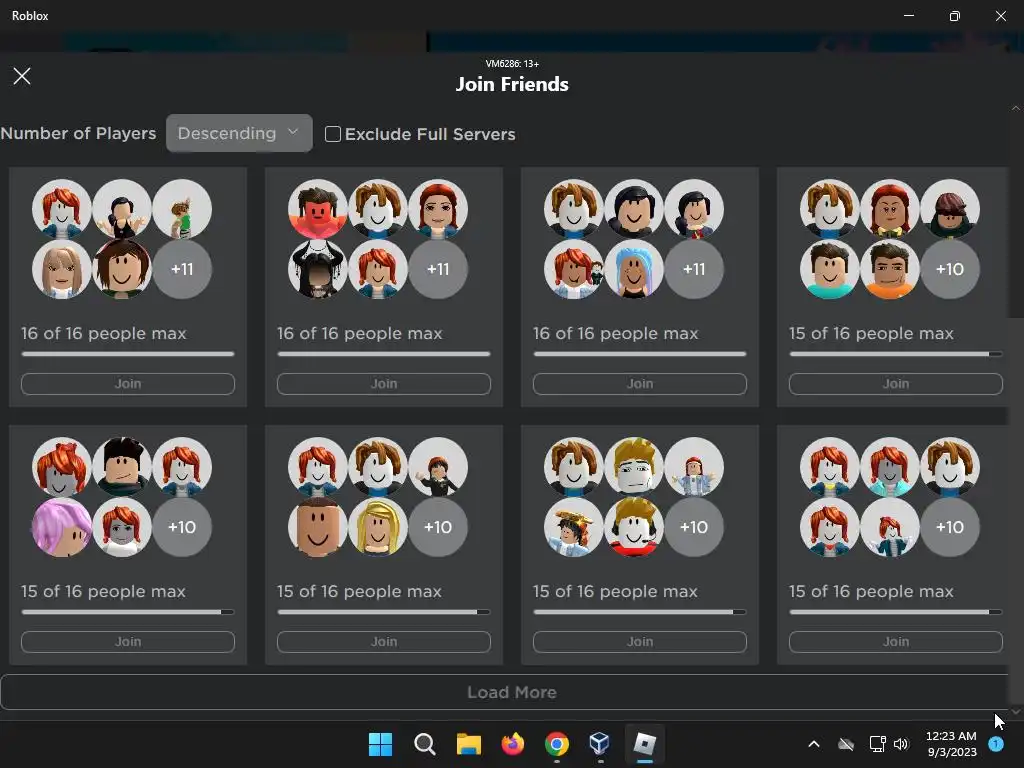Screen dimensions: 1024x768
Task: Open Windows Search from the taskbar
Action: coord(424,744)
